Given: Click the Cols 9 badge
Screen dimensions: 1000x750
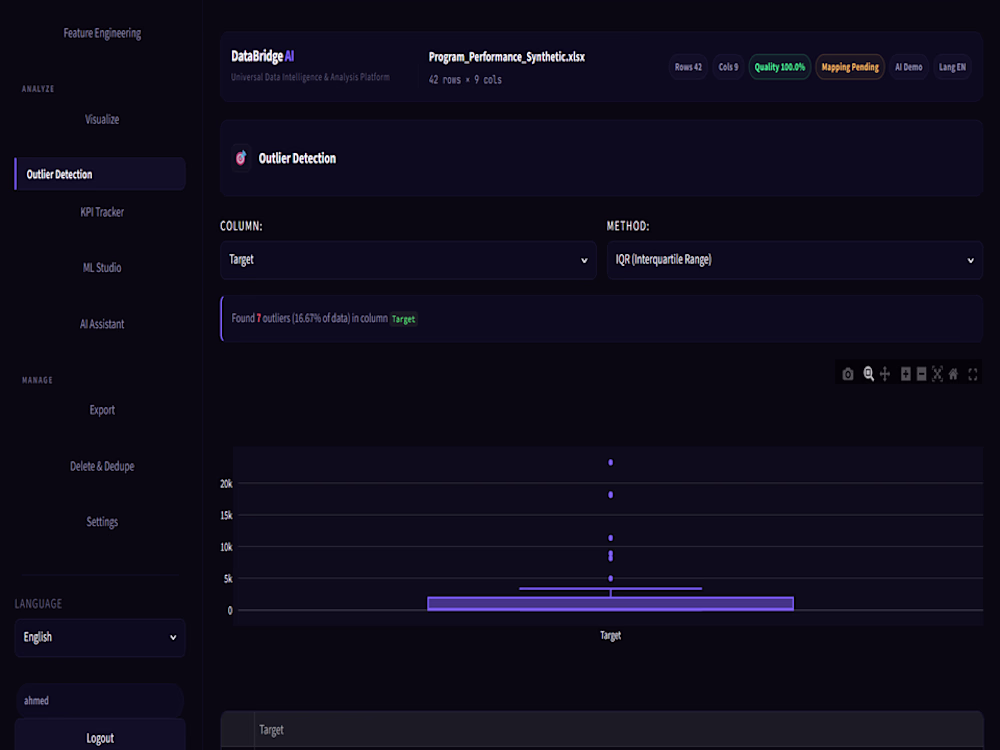Looking at the screenshot, I should pyautogui.click(x=728, y=67).
